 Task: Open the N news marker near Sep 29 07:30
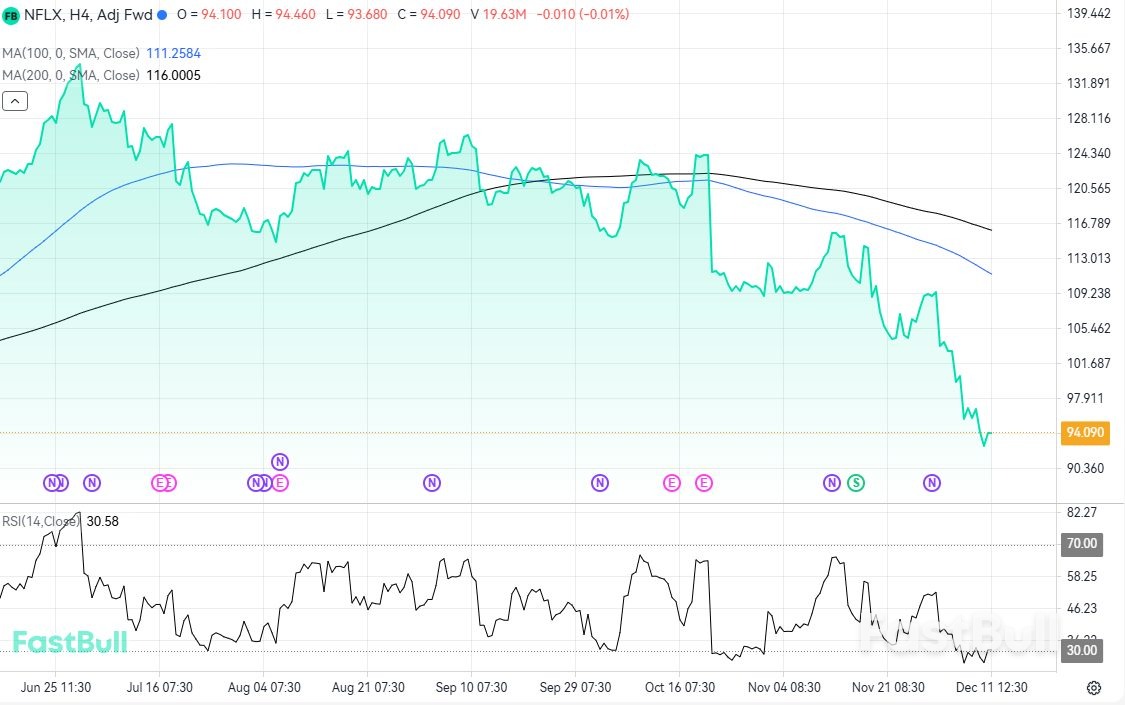point(599,483)
